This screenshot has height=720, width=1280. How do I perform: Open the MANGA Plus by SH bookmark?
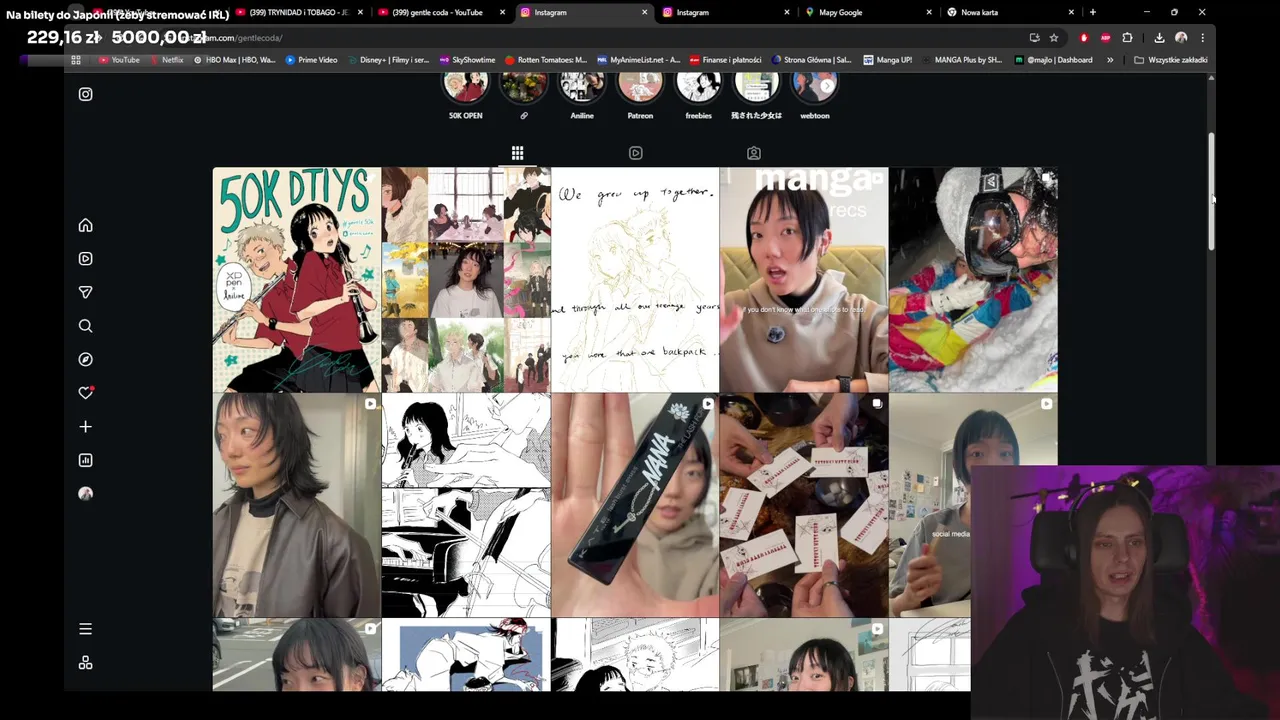point(961,60)
